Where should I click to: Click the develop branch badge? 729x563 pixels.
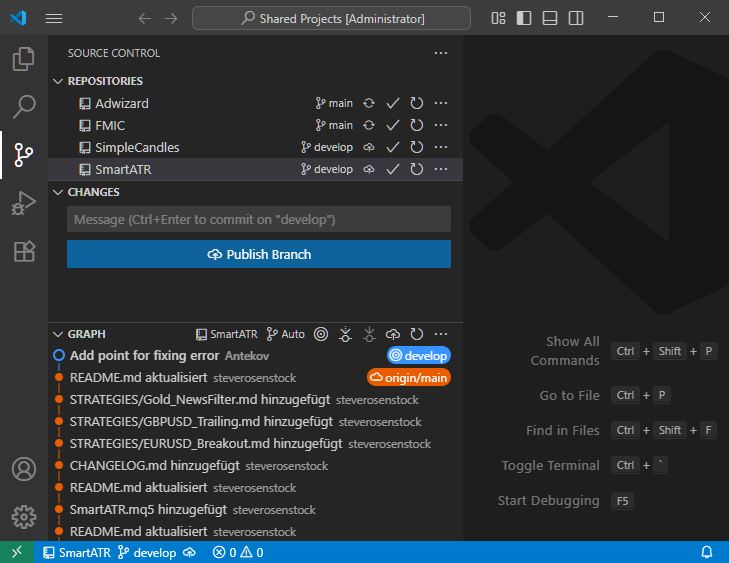pyautogui.click(x=419, y=356)
